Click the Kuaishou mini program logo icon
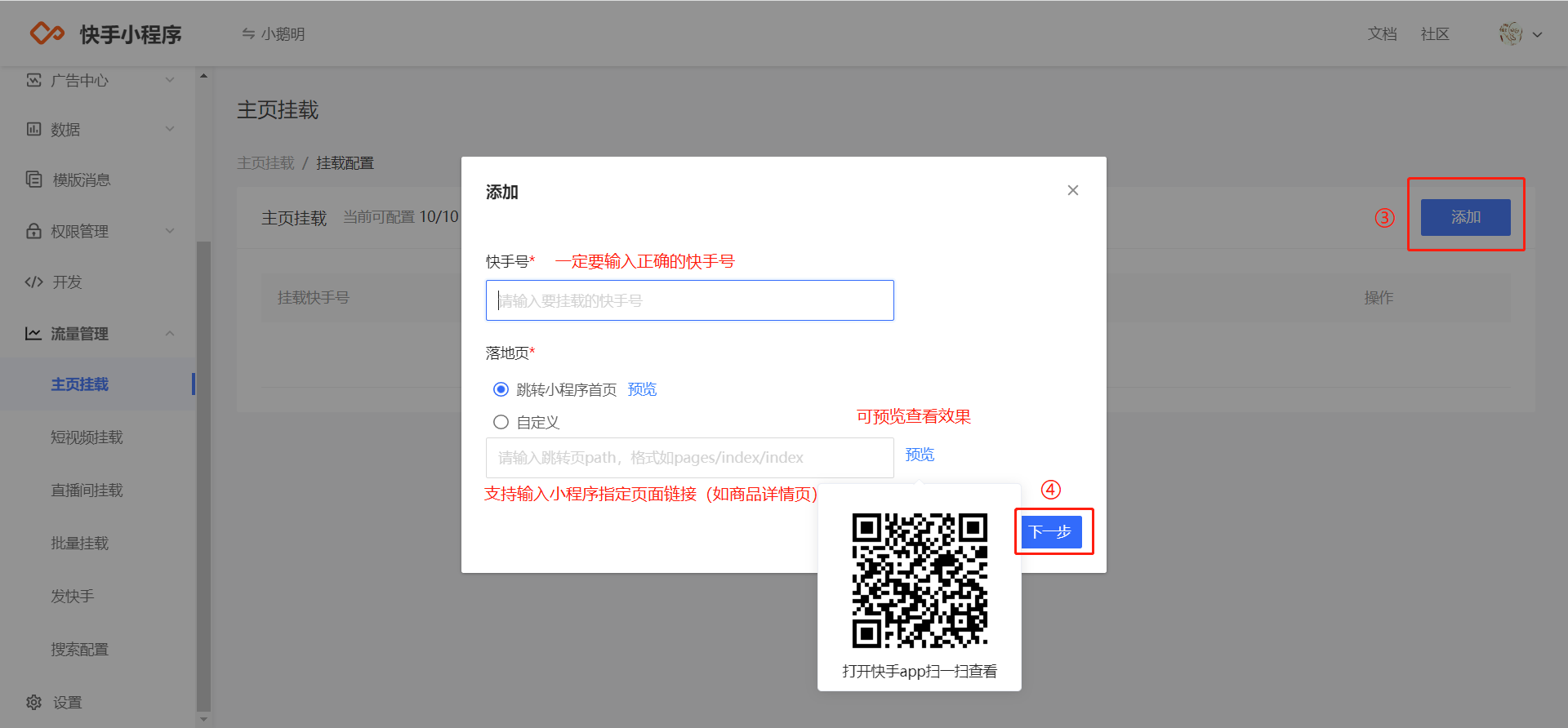This screenshot has width=1568, height=728. click(47, 33)
